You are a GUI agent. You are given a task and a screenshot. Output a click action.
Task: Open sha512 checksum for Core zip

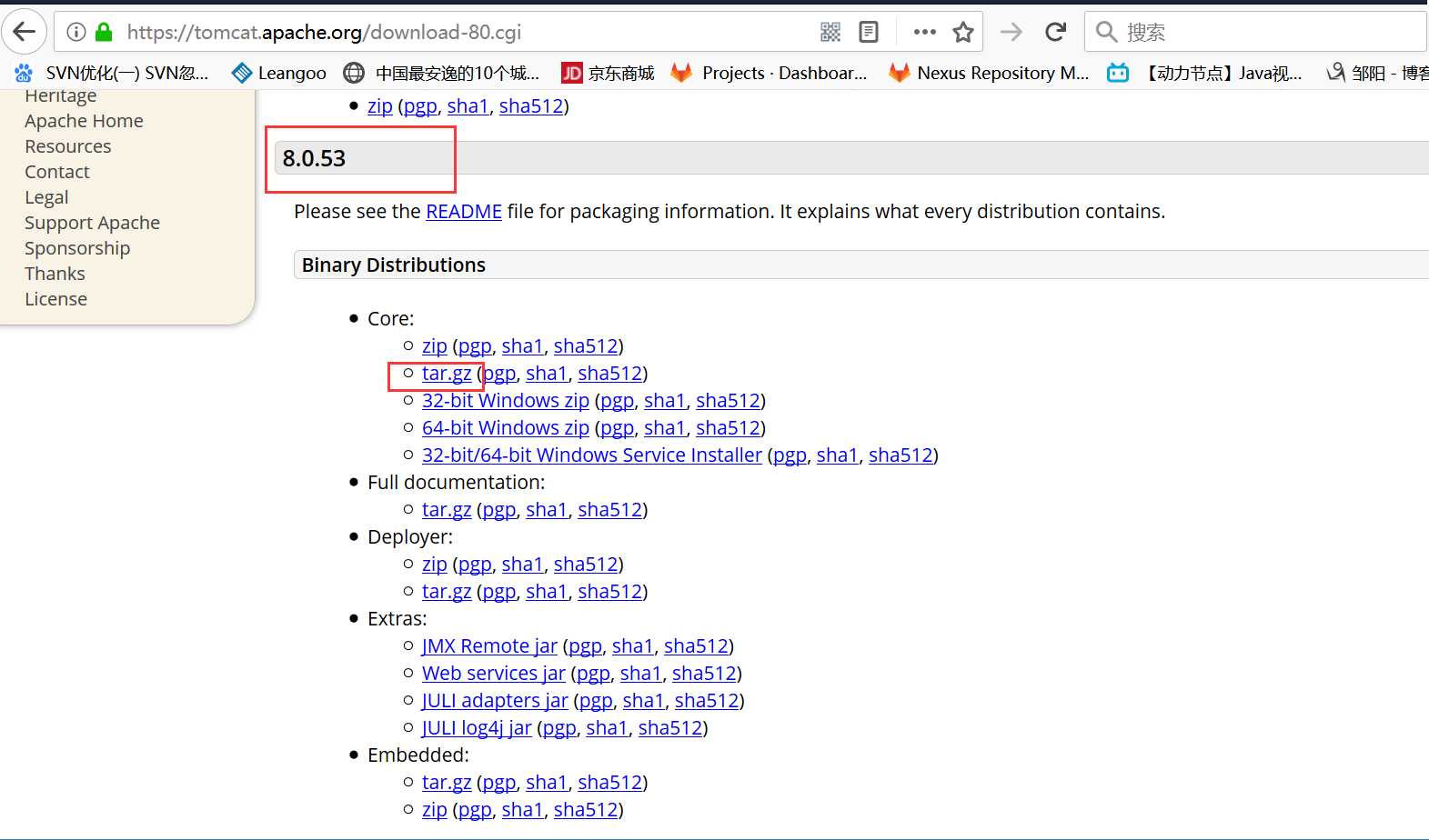586,346
